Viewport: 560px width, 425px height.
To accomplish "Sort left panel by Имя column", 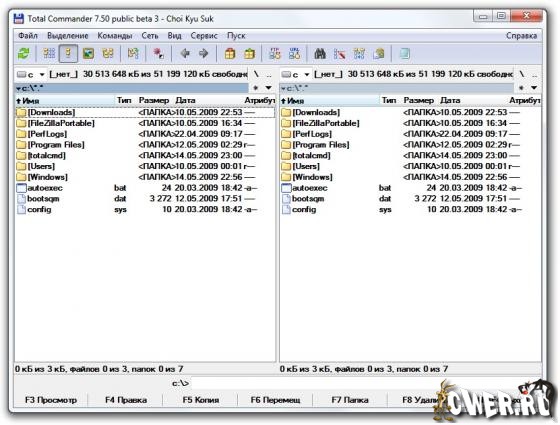I will pyautogui.click(x=65, y=101).
